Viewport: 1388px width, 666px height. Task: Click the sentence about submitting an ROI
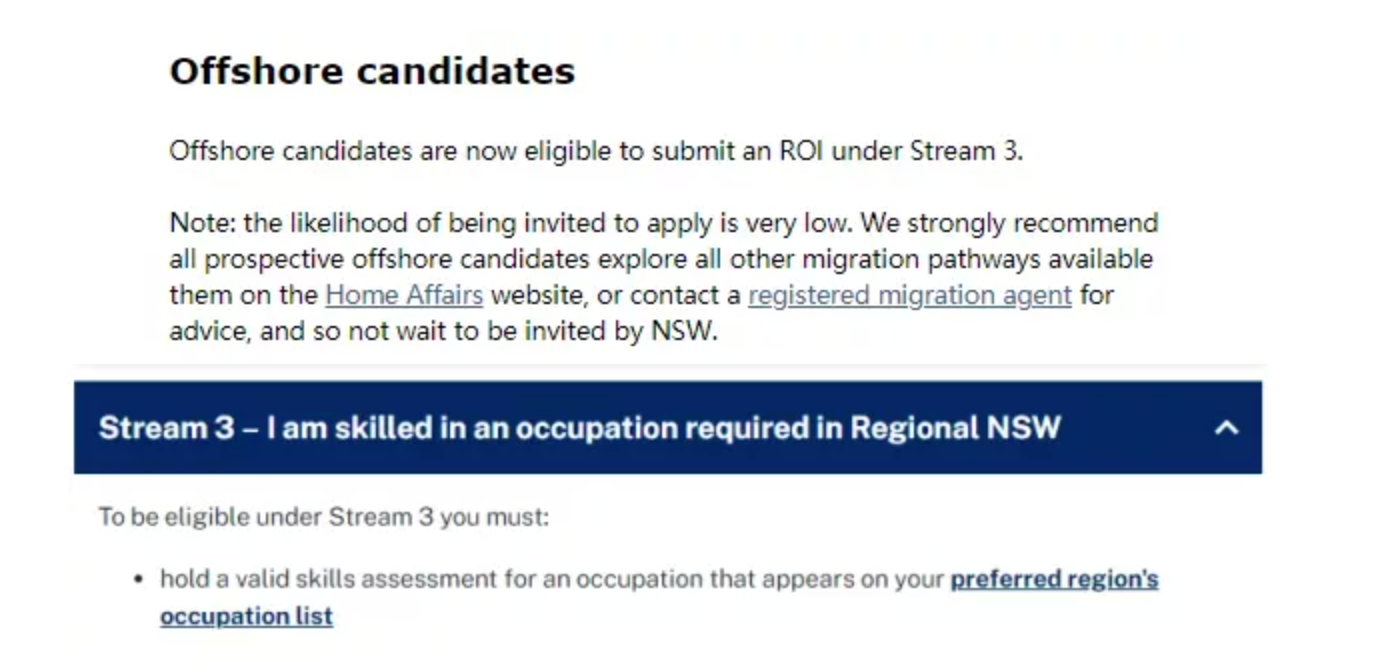coord(596,151)
